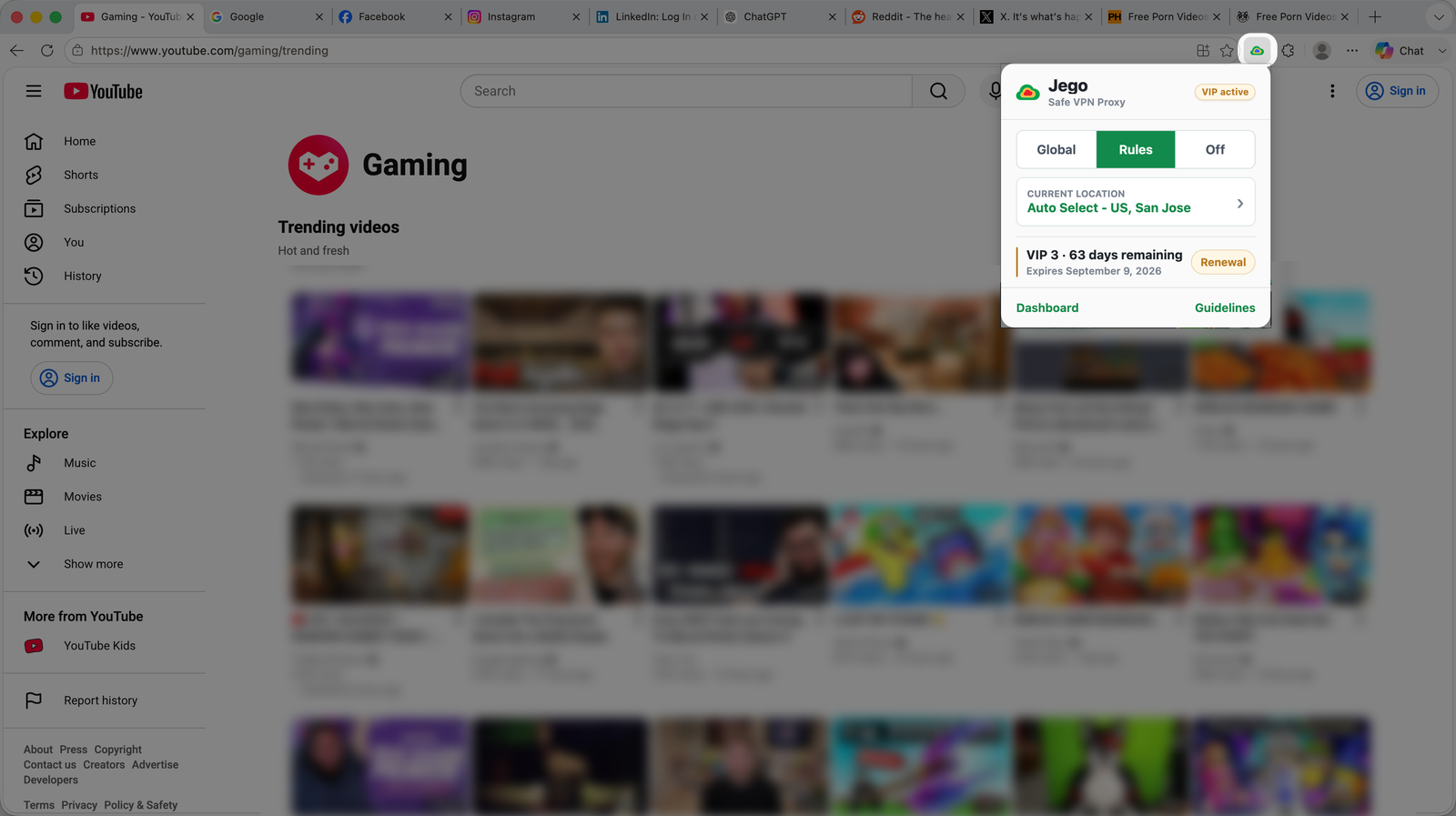Click the split screen icon in address bar
This screenshot has width=1456, height=816.
[1203, 51]
